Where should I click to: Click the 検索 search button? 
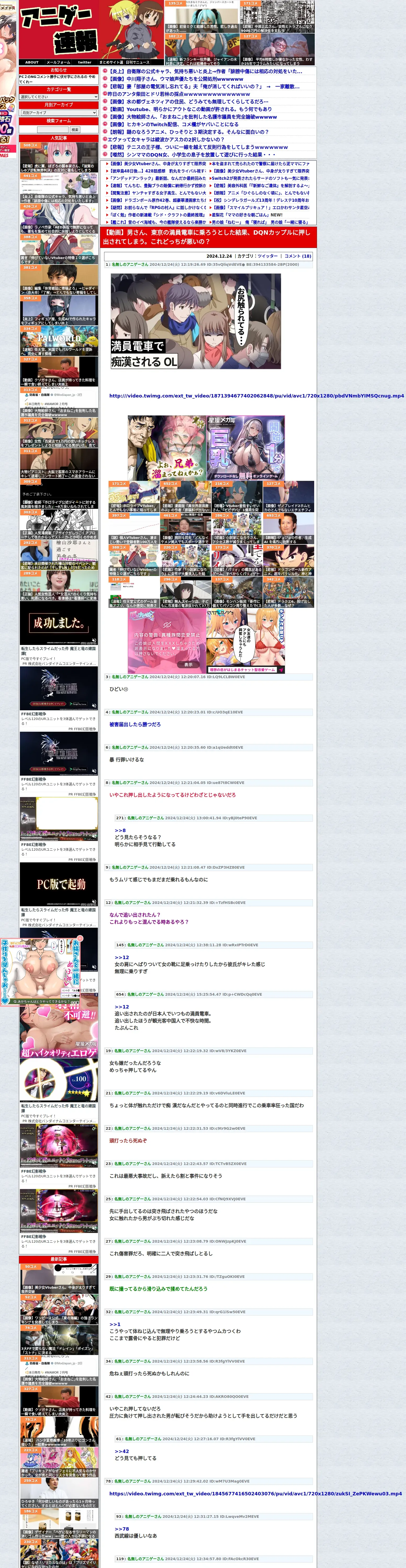(75, 130)
